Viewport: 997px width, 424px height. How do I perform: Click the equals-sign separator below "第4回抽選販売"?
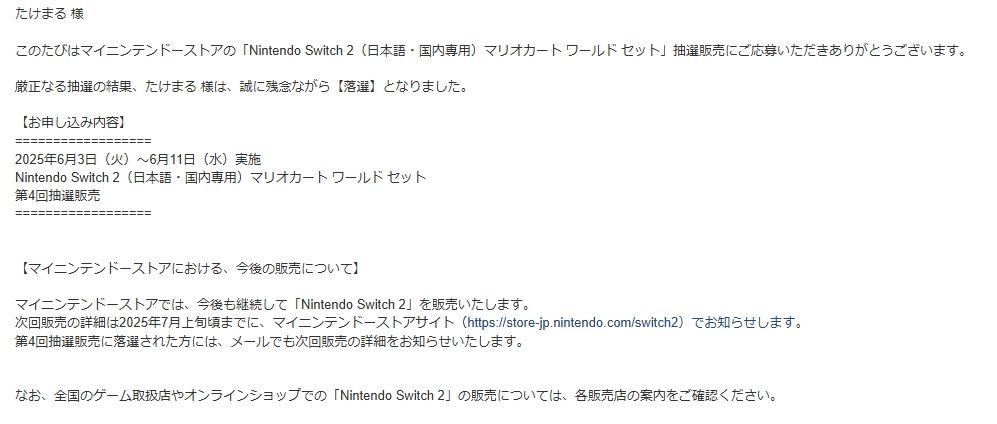click(84, 213)
